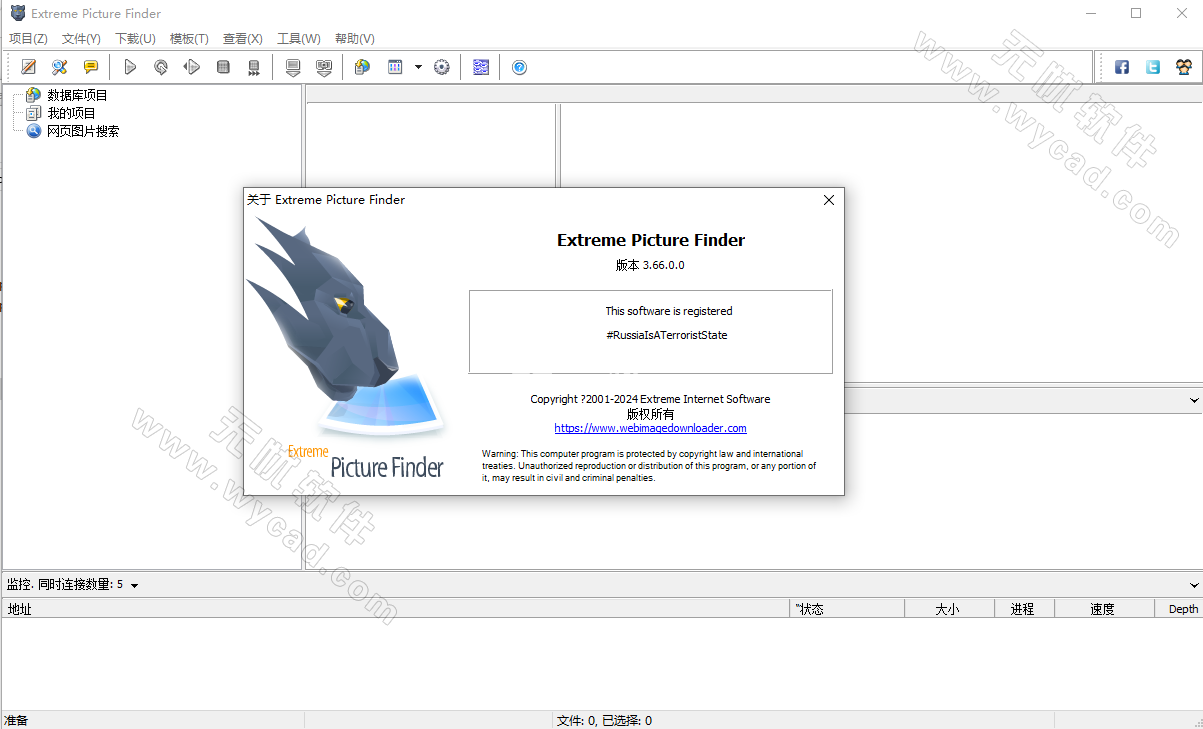This screenshot has height=729, width=1203.
Task: Click the 状态 column header
Action: tap(810, 609)
